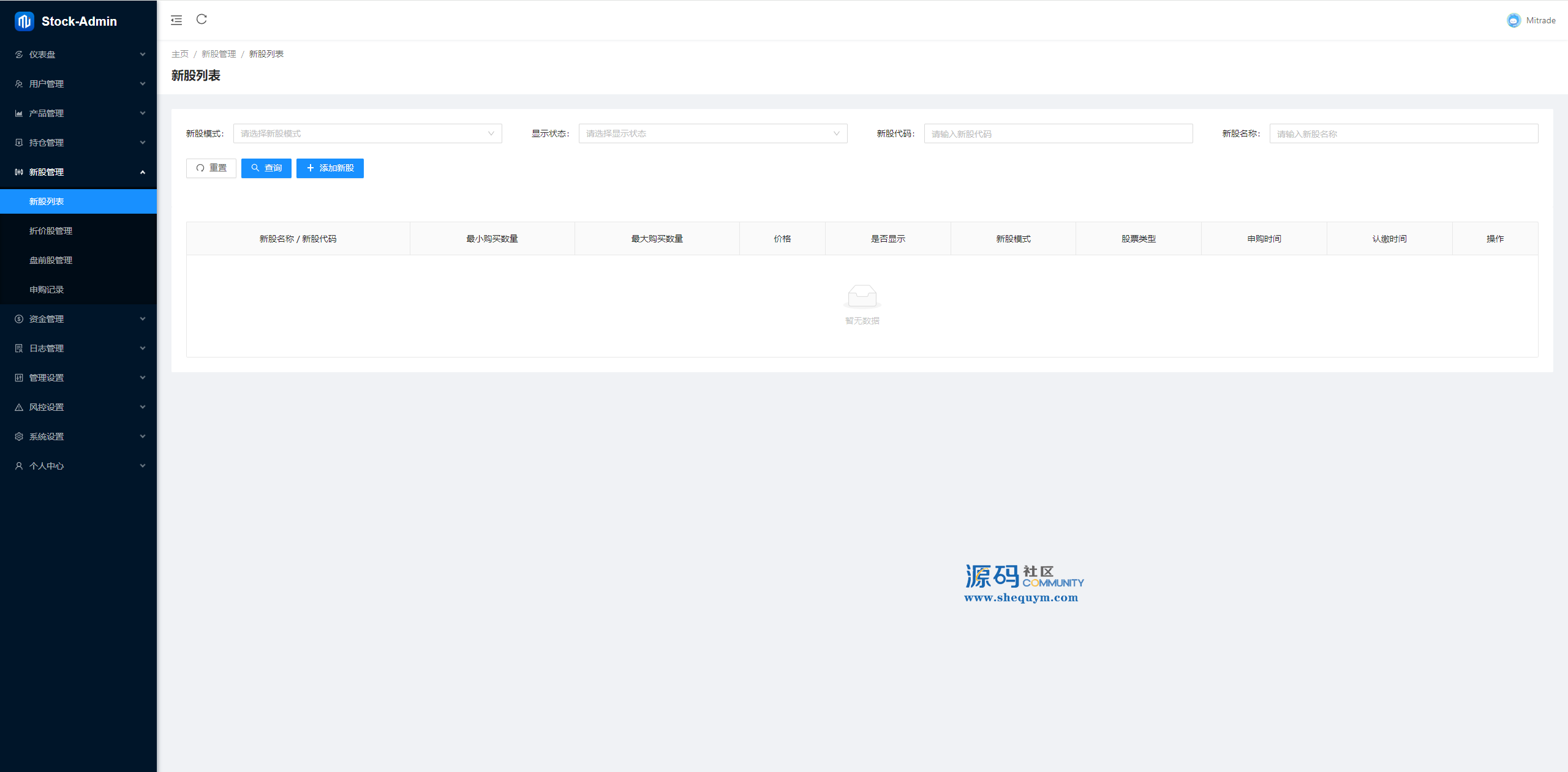Expand the 用户管理 menu chevron

click(143, 84)
